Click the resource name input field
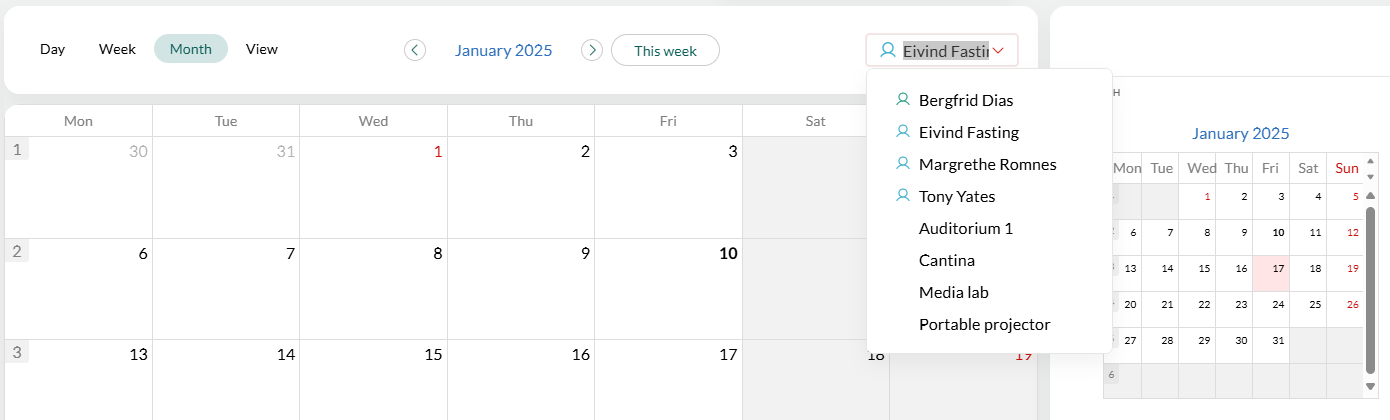Viewport: 1390px width, 420px height. [945, 50]
